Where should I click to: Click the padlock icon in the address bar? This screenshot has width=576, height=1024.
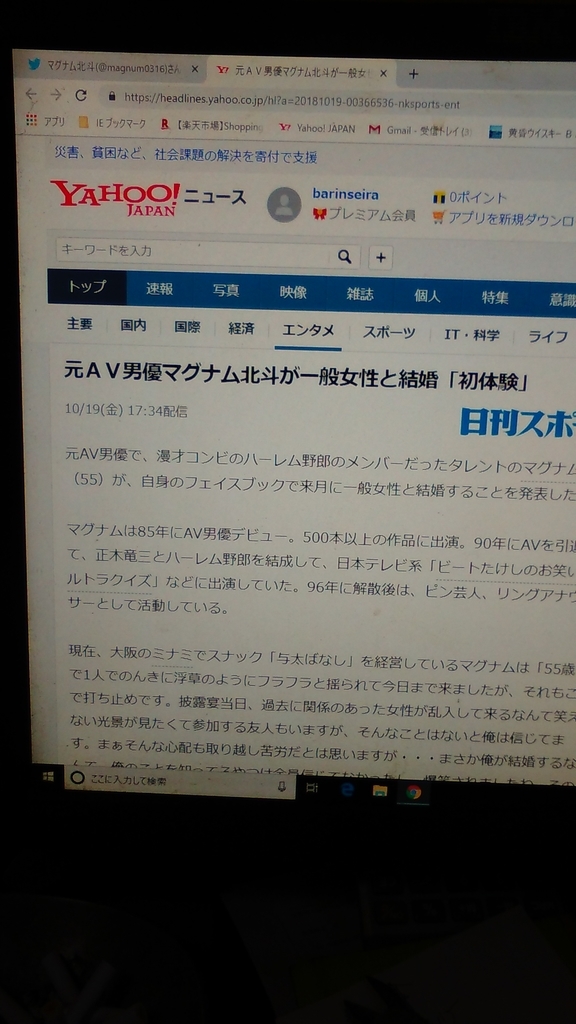pos(112,96)
